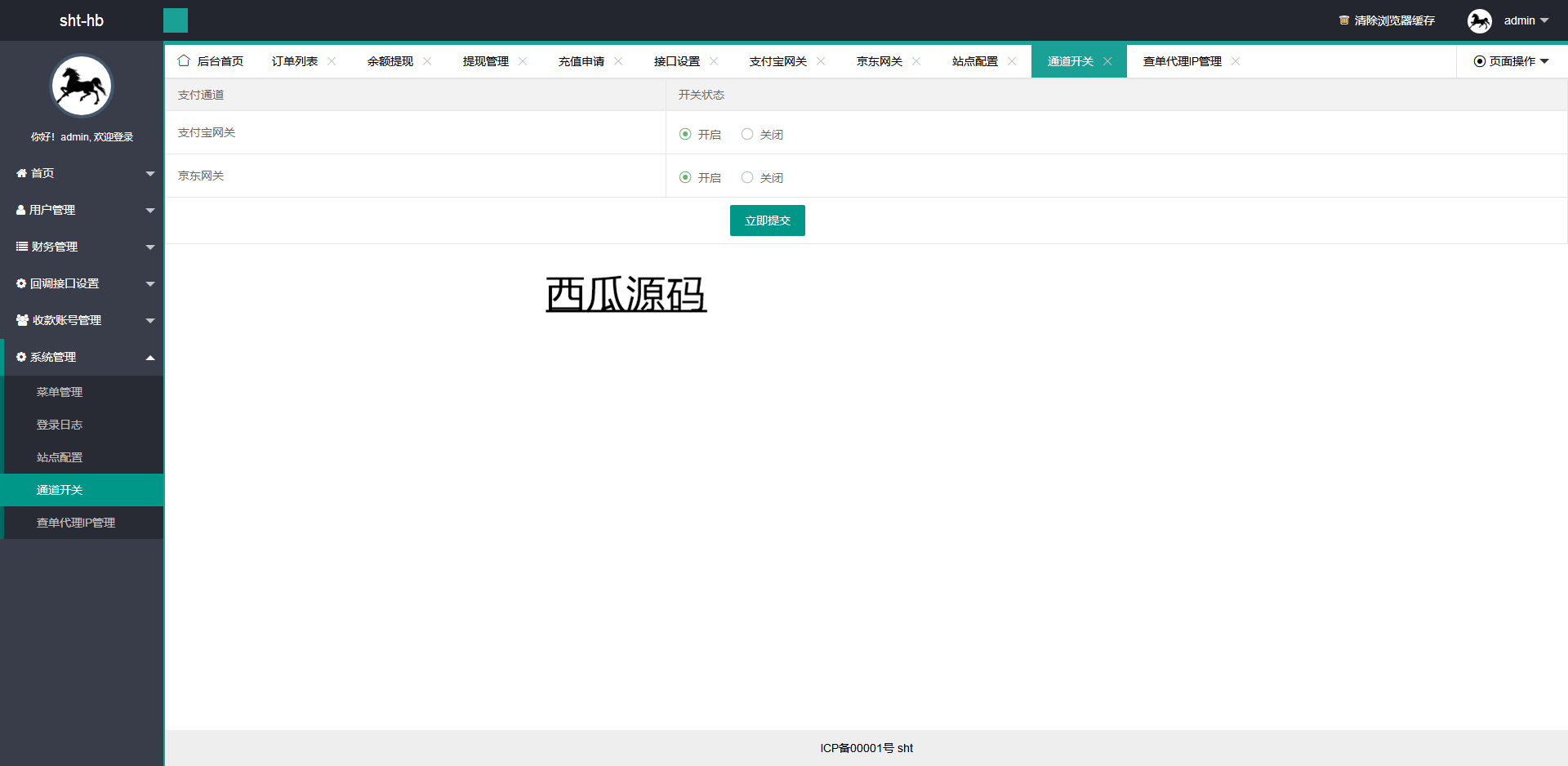Image resolution: width=1568 pixels, height=766 pixels.
Task: Click the 立即提交 submit button
Action: [768, 220]
